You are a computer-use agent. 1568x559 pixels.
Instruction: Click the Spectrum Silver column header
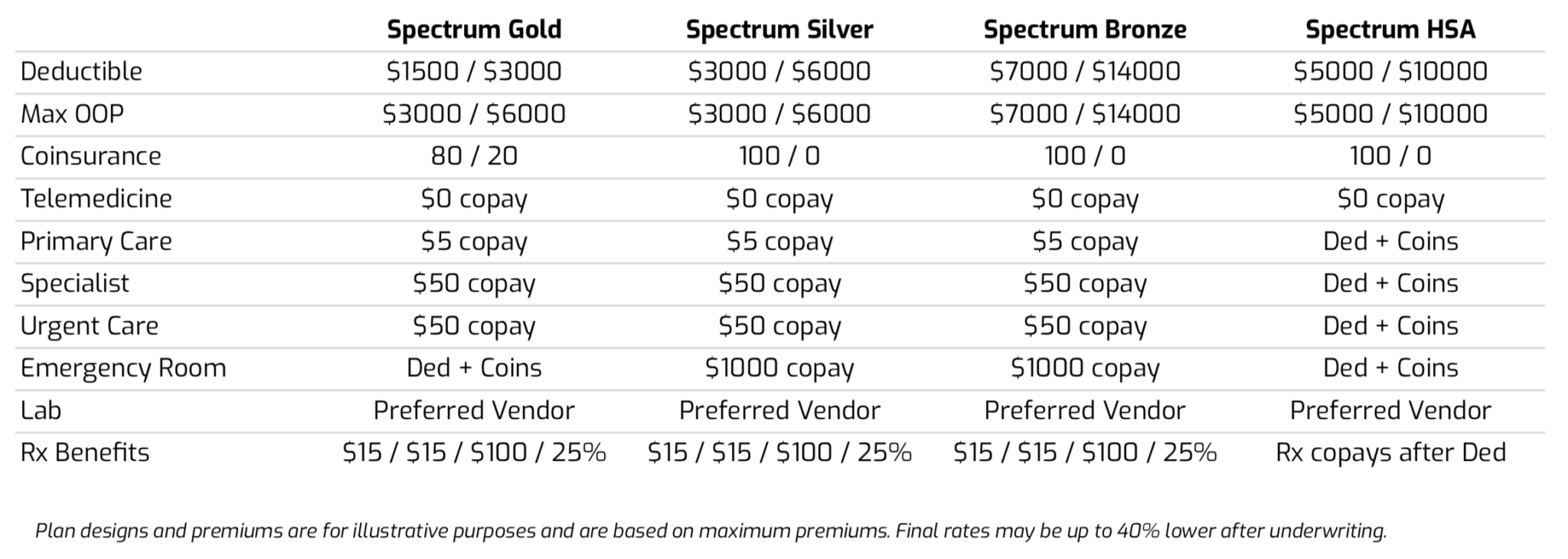779,30
